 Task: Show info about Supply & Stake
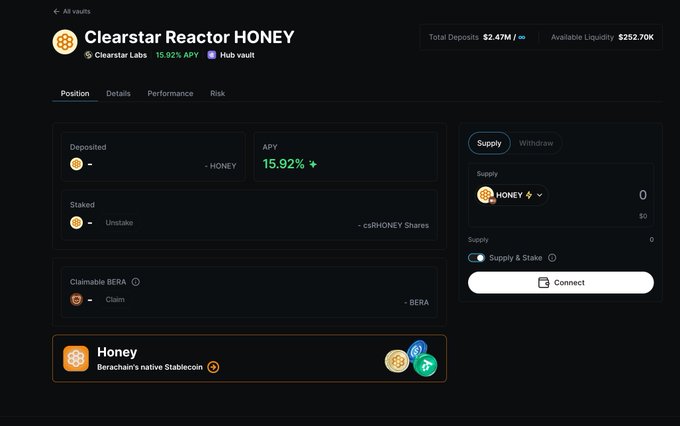pyautogui.click(x=552, y=258)
